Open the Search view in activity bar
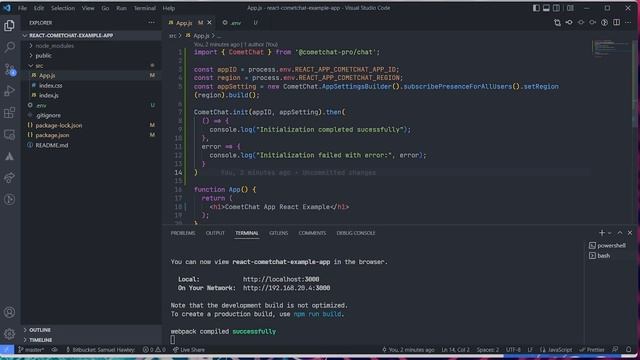The height and width of the screenshot is (360, 640). (9, 47)
